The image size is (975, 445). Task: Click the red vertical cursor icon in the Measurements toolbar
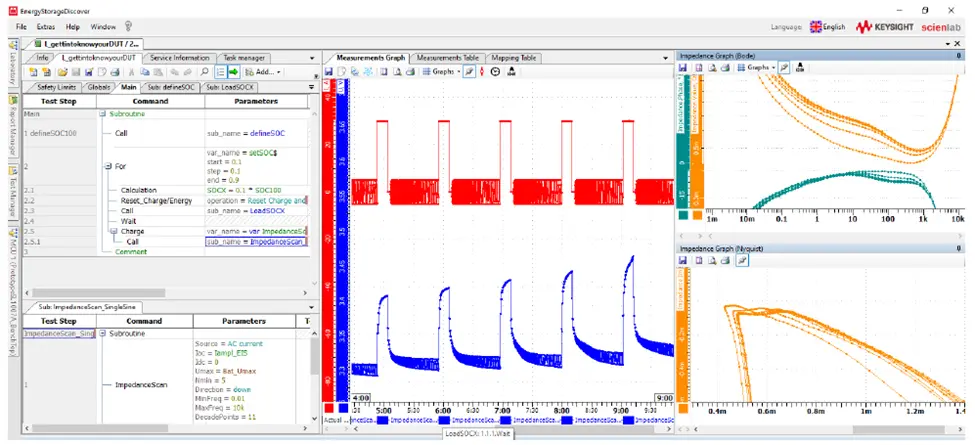click(483, 71)
